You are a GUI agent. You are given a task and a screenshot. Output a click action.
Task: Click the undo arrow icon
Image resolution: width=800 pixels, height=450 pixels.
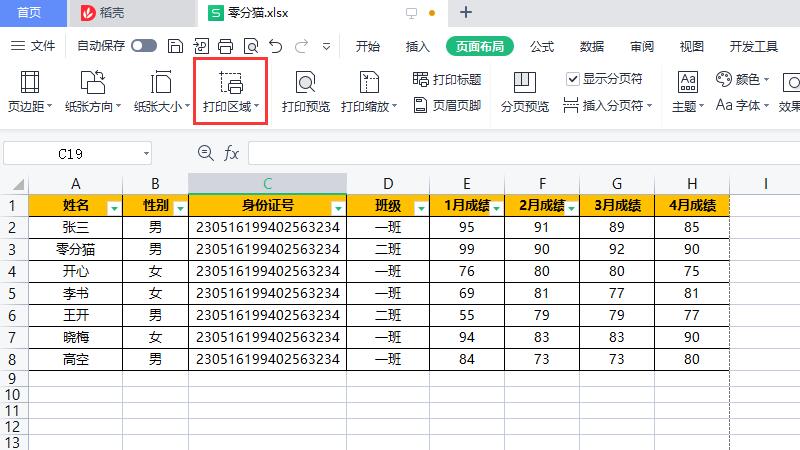click(275, 46)
